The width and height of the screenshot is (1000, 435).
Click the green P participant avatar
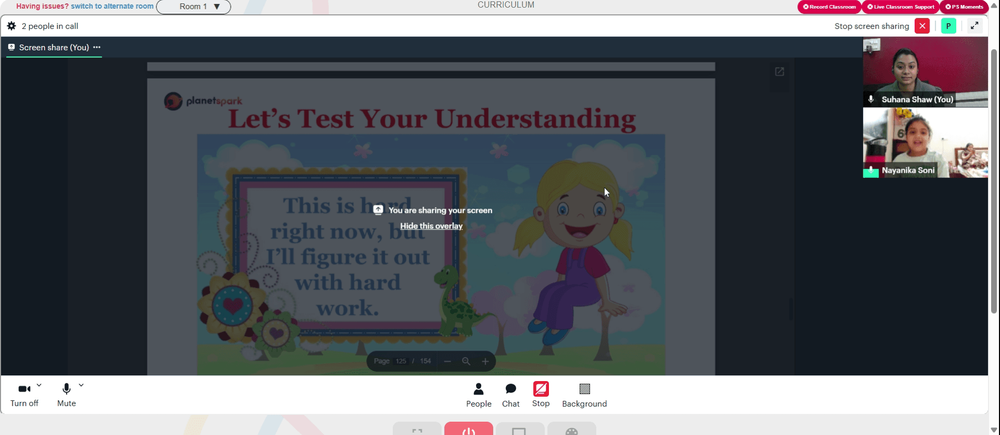click(948, 26)
